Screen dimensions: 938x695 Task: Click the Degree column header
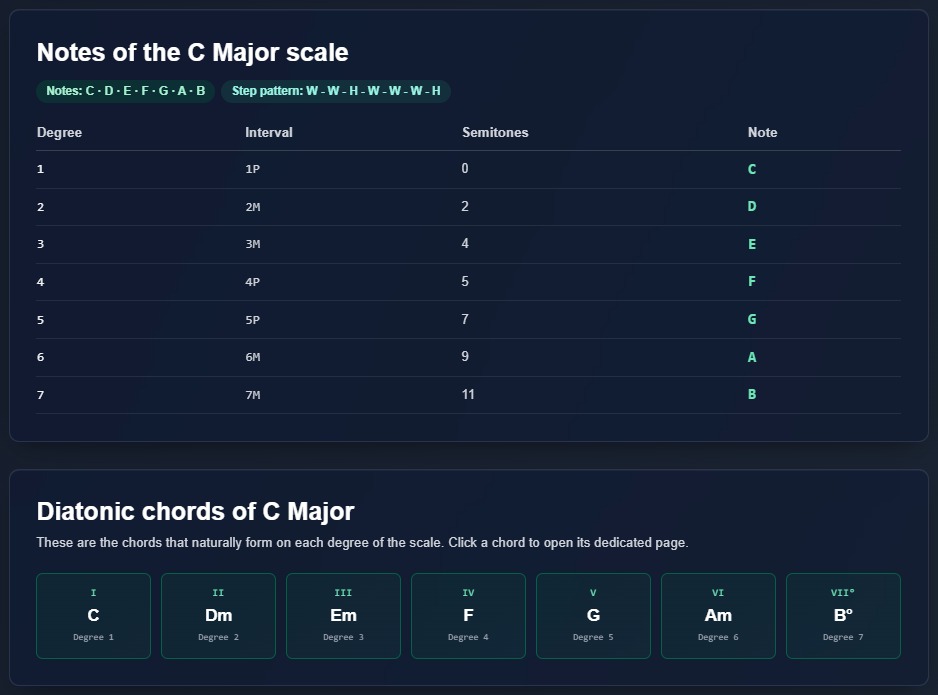click(x=59, y=132)
